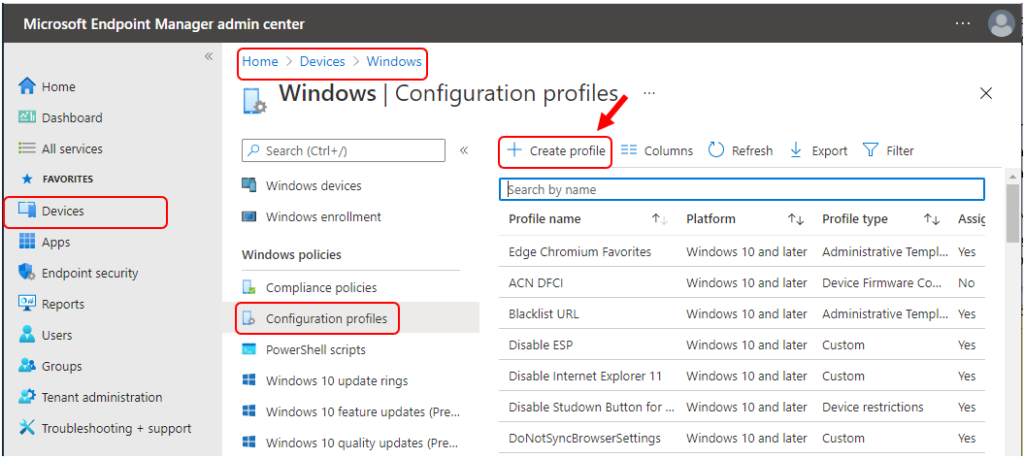The image size is (1024, 459).
Task: Click the Home house icon in sidebar
Action: coord(26,86)
